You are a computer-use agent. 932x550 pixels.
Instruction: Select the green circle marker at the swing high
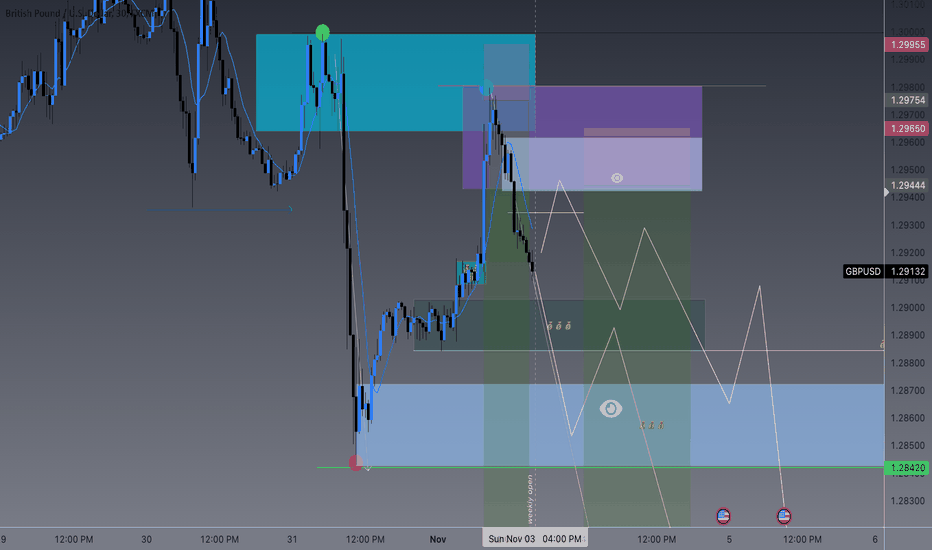pyautogui.click(x=322, y=32)
